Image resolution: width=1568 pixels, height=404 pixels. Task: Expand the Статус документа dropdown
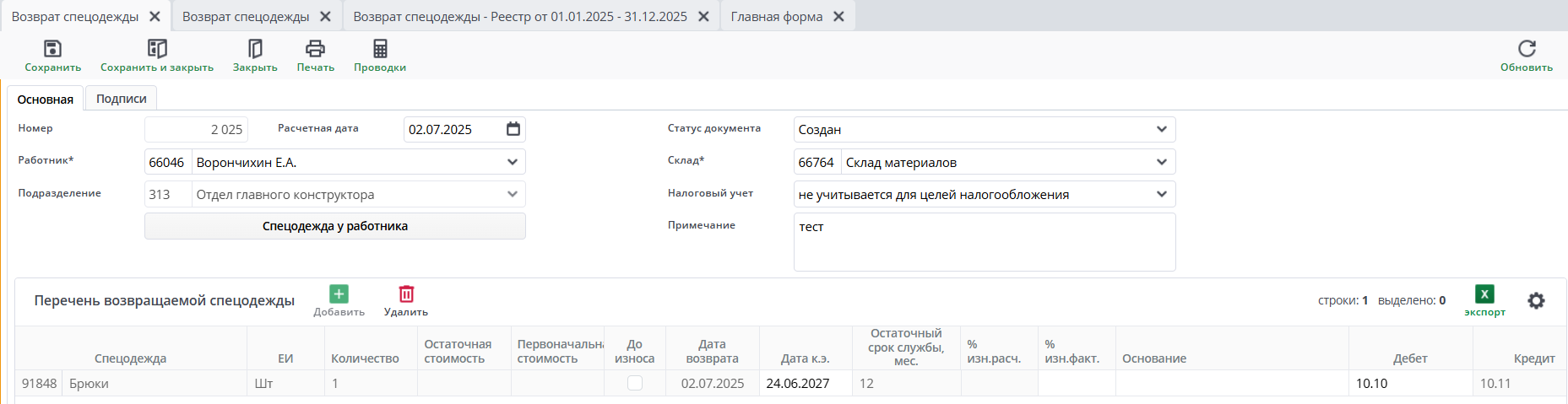coord(1161,130)
